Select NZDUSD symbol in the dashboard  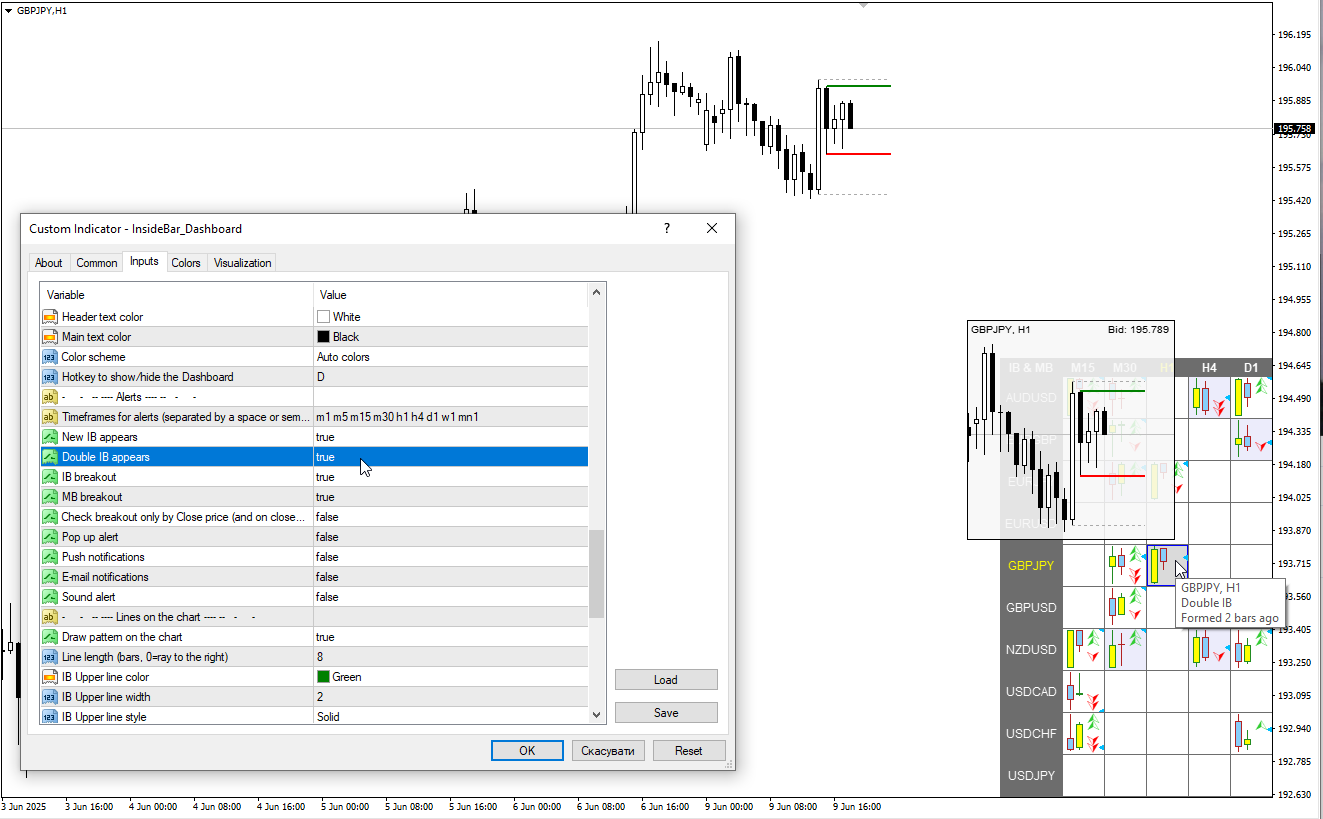tap(1031, 649)
